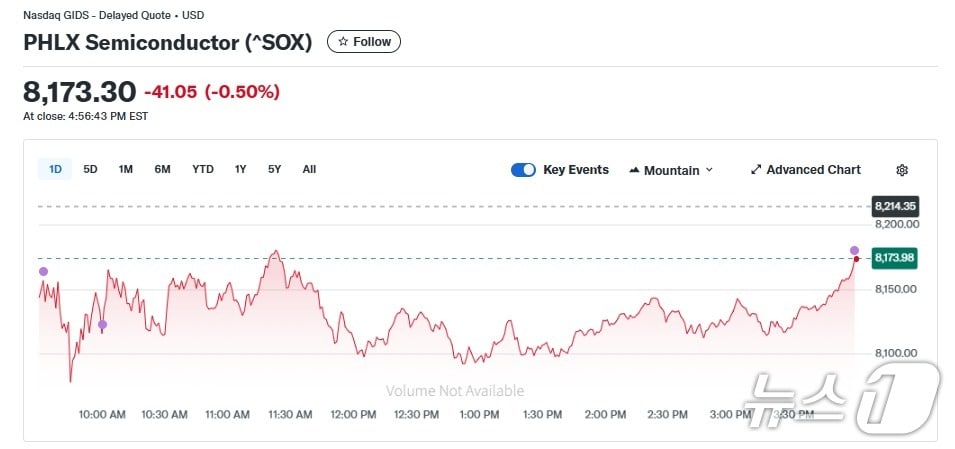Switch to YTD range
955x449 pixels.
coord(203,169)
